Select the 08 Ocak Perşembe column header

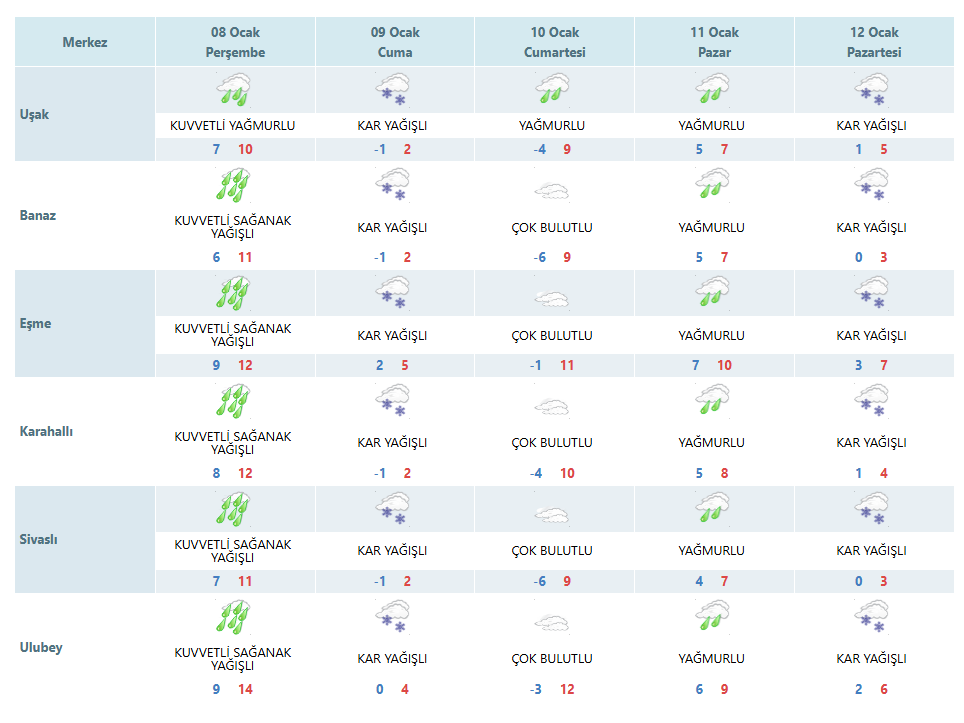pyautogui.click(x=235, y=42)
